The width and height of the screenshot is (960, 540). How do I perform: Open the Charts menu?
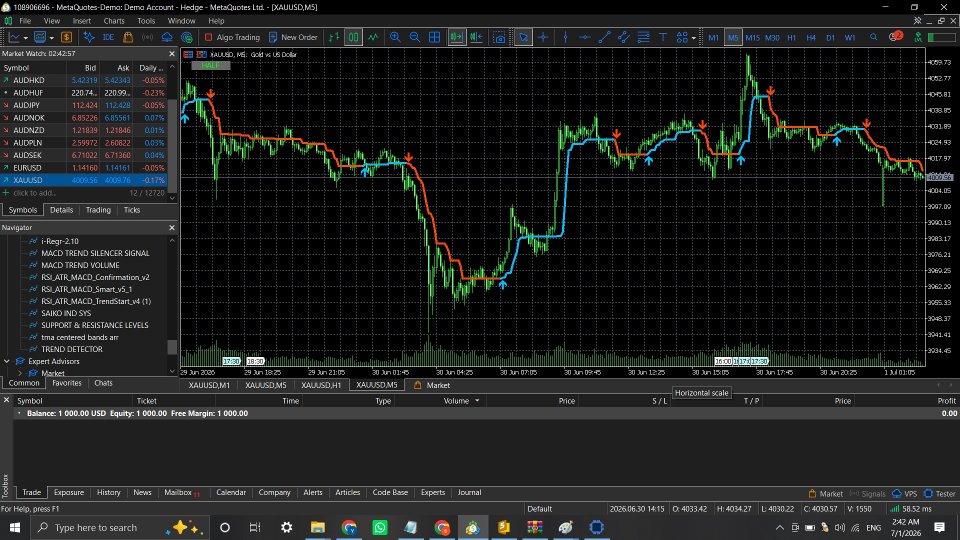point(114,21)
